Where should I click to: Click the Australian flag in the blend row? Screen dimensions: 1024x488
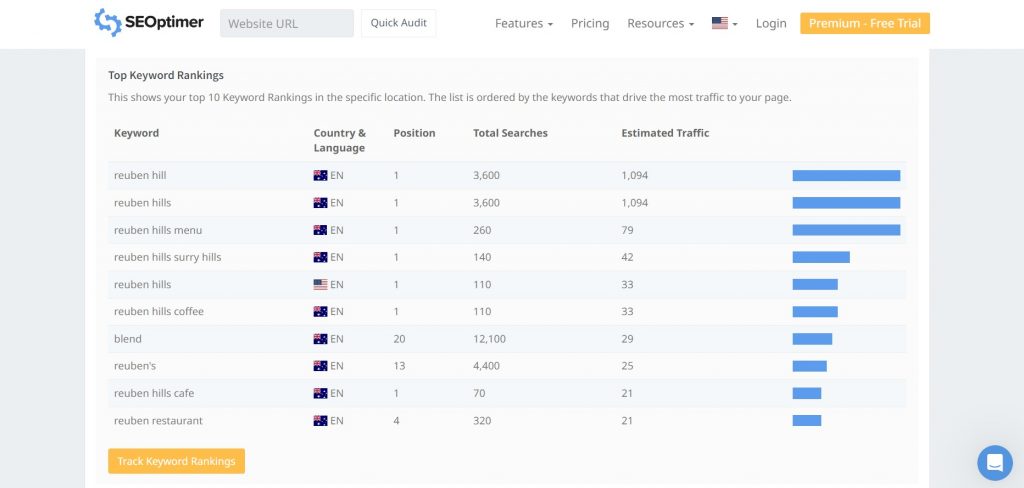(320, 339)
